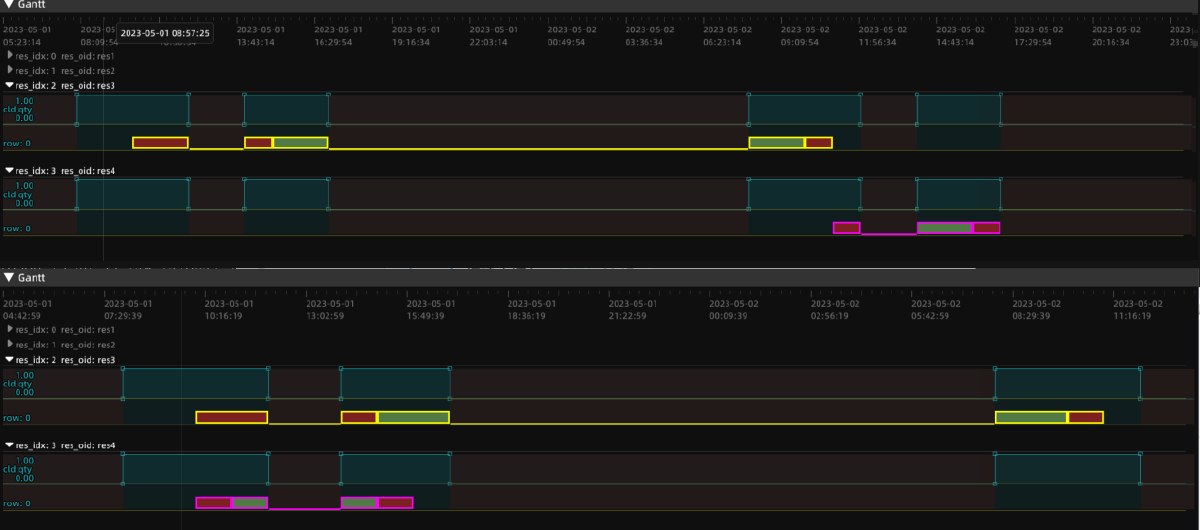Screen dimensions: 1200x530
Task: Click lower timeline label 04:42:59
Action: point(22,315)
